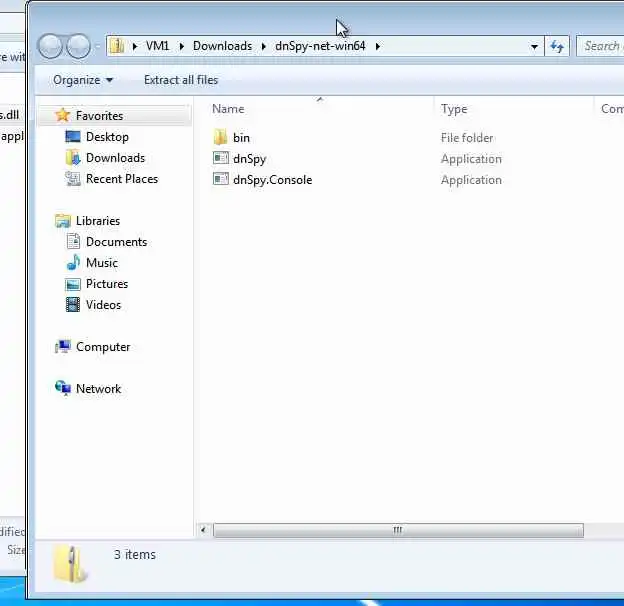
Task: Click the Favorites star icon
Action: click(62, 115)
